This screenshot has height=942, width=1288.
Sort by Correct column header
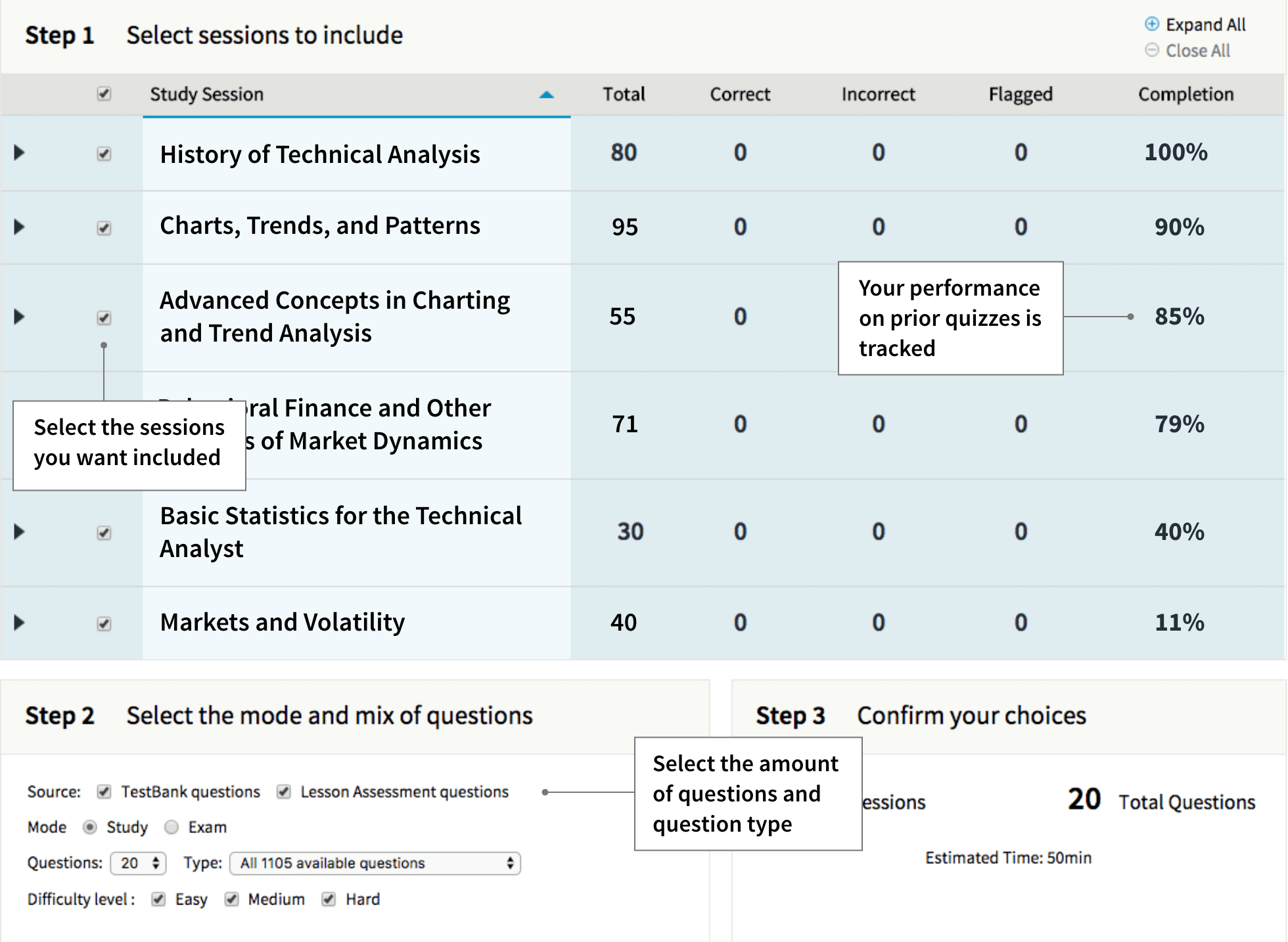coord(740,95)
